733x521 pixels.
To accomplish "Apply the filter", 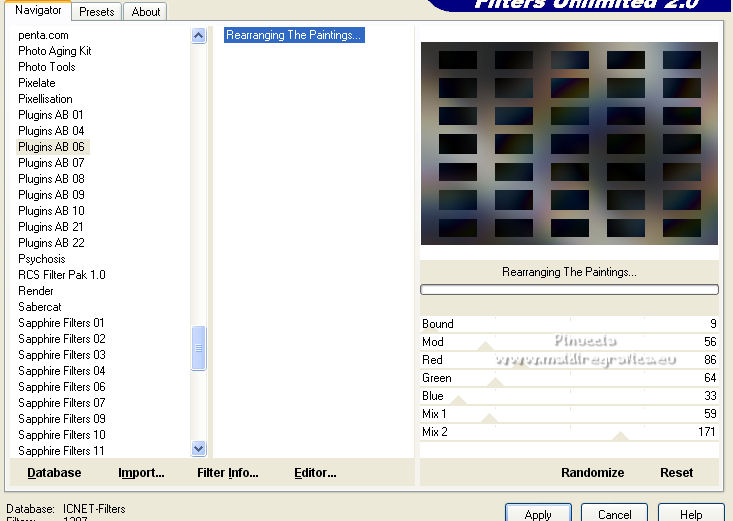I will 538,514.
